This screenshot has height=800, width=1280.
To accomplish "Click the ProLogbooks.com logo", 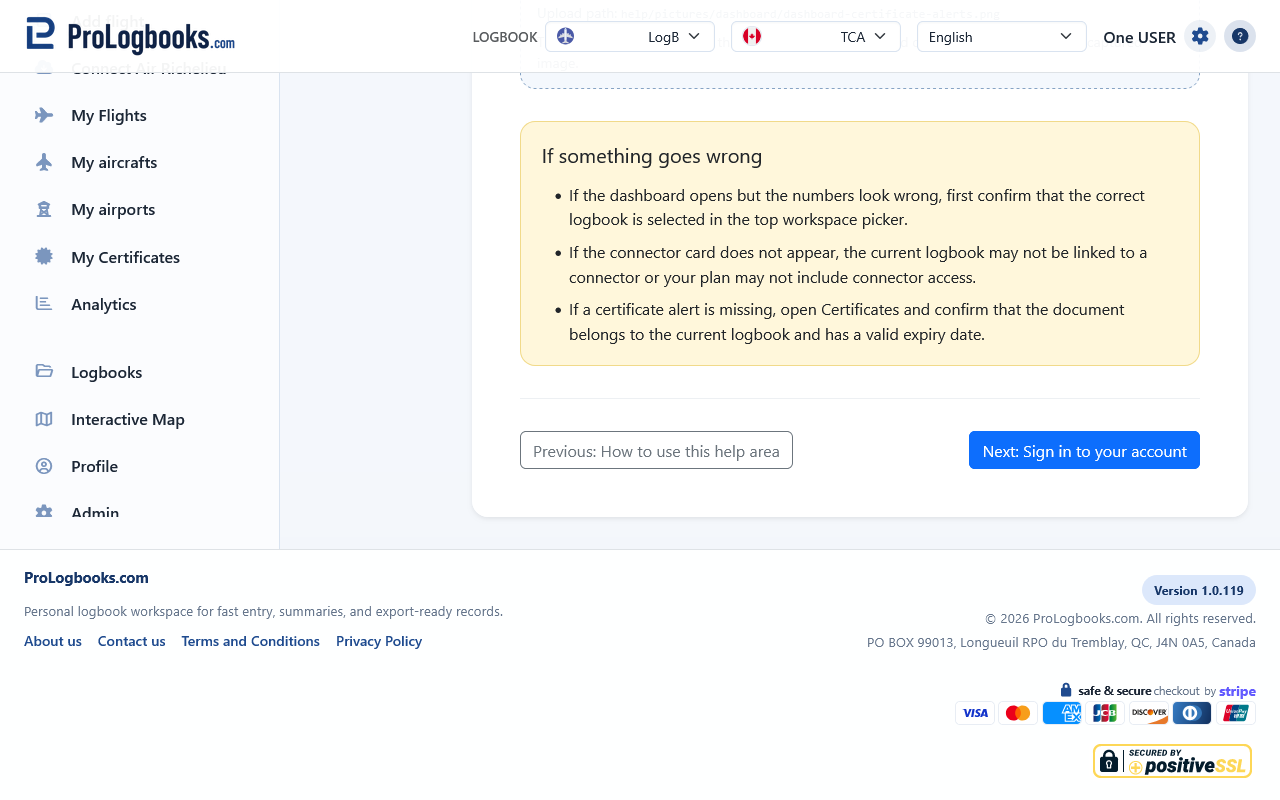I will click(x=130, y=36).
